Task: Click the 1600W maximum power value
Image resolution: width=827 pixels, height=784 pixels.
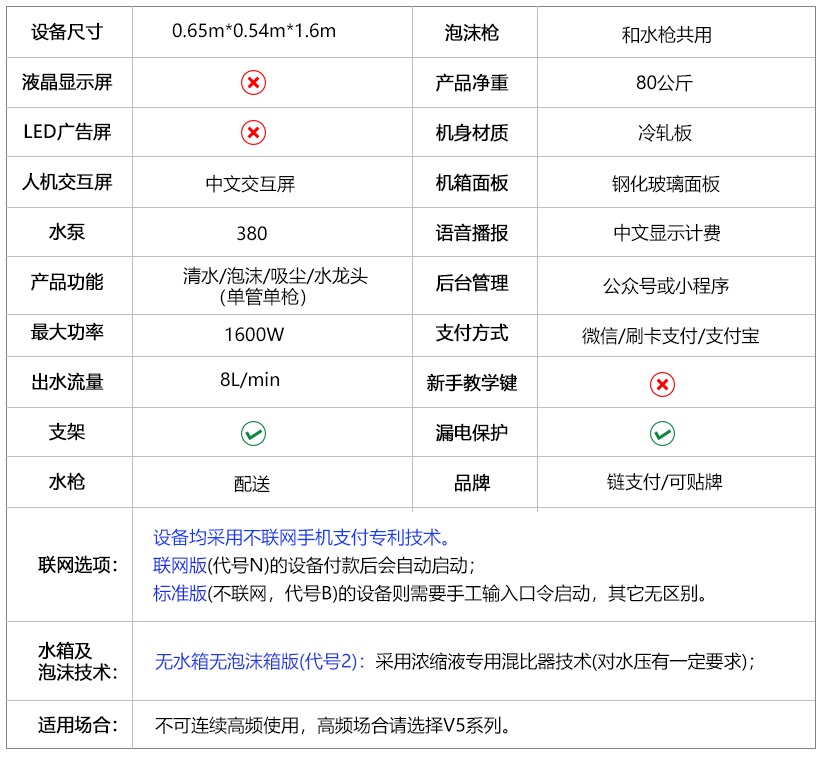Action: (x=254, y=335)
